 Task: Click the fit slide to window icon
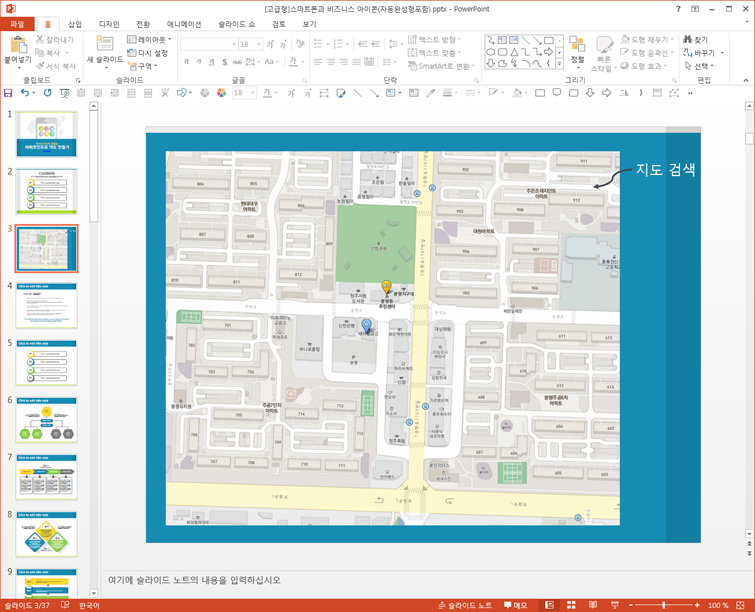(x=740, y=605)
